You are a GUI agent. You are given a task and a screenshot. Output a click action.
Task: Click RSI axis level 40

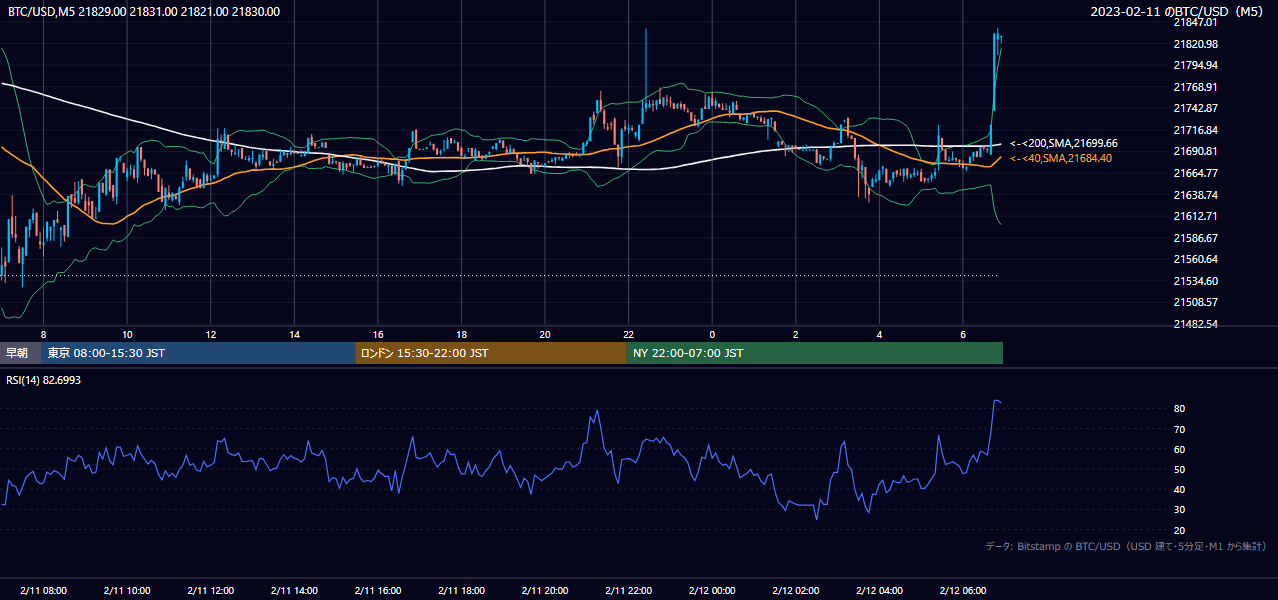coord(1180,490)
